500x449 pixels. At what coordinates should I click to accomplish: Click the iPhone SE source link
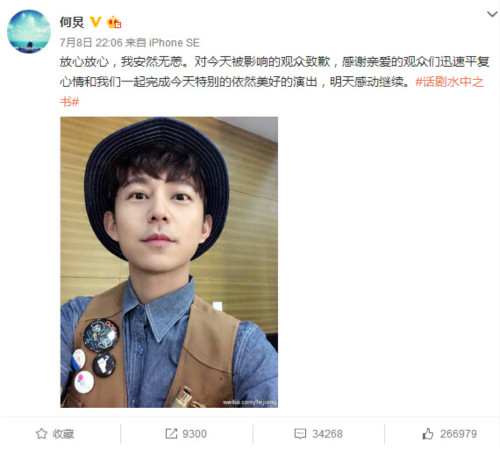pyautogui.click(x=174, y=43)
